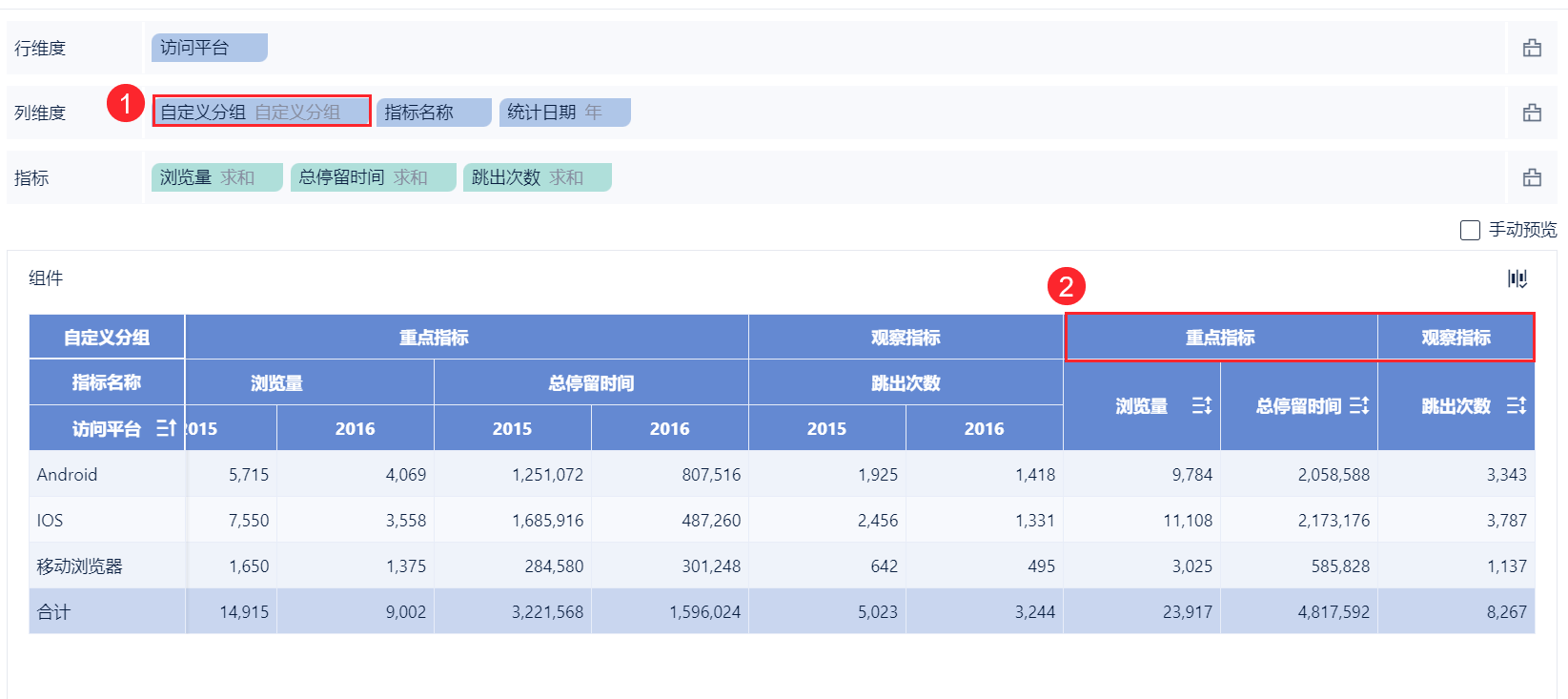This screenshot has width=1568, height=699.
Task: Select the 访问平台 row dimension tag
Action: point(209,48)
